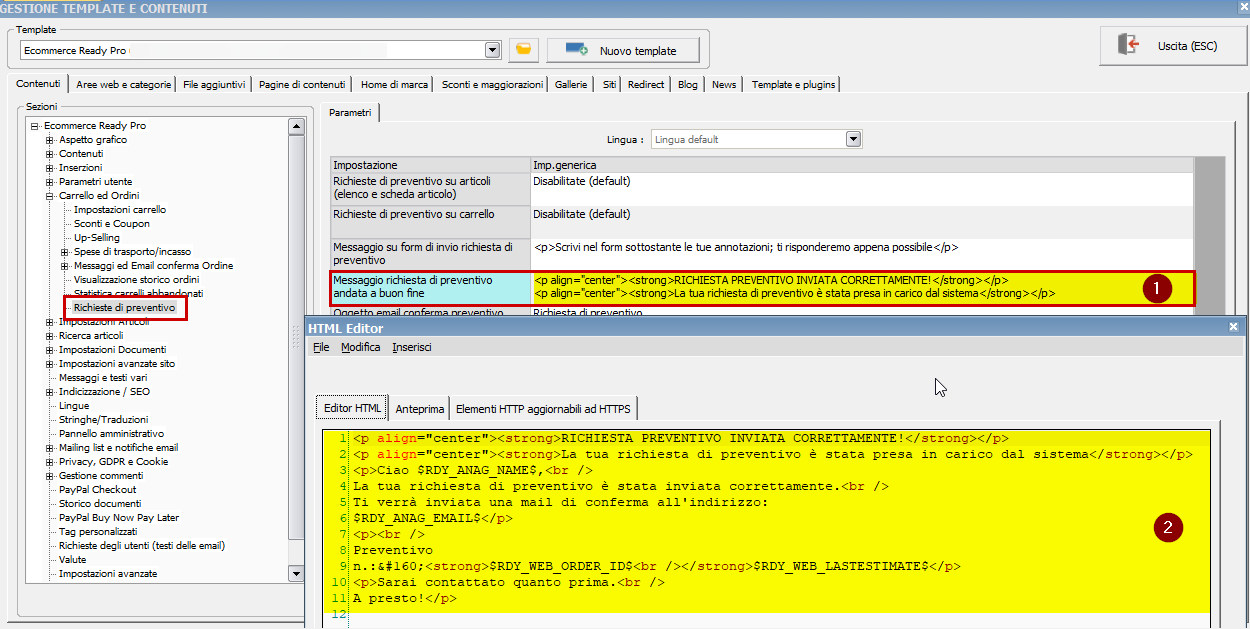Click the tree scrollbar down arrow
This screenshot has height=629, width=1250.
pyautogui.click(x=296, y=574)
